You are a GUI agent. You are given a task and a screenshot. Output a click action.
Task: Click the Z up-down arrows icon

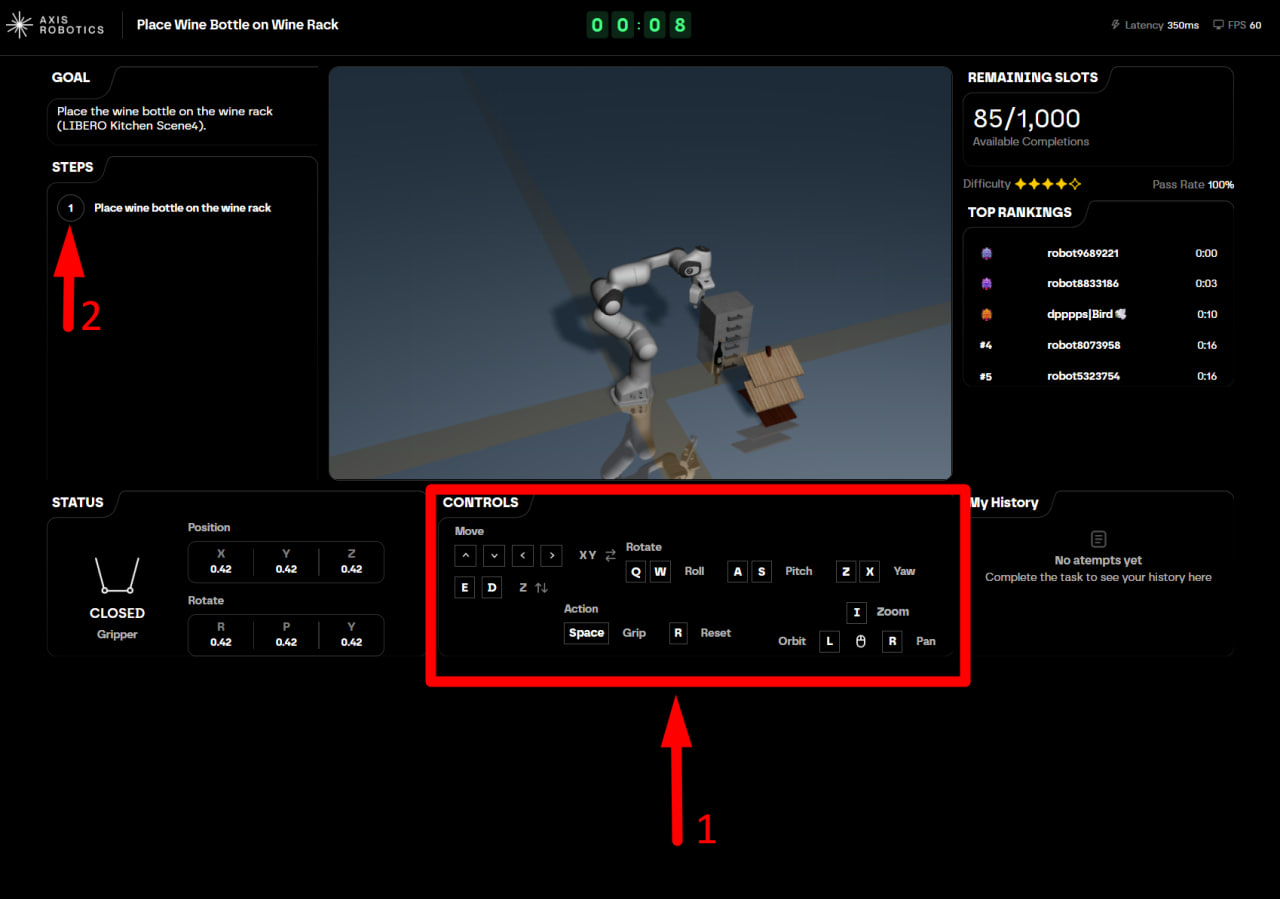(541, 588)
